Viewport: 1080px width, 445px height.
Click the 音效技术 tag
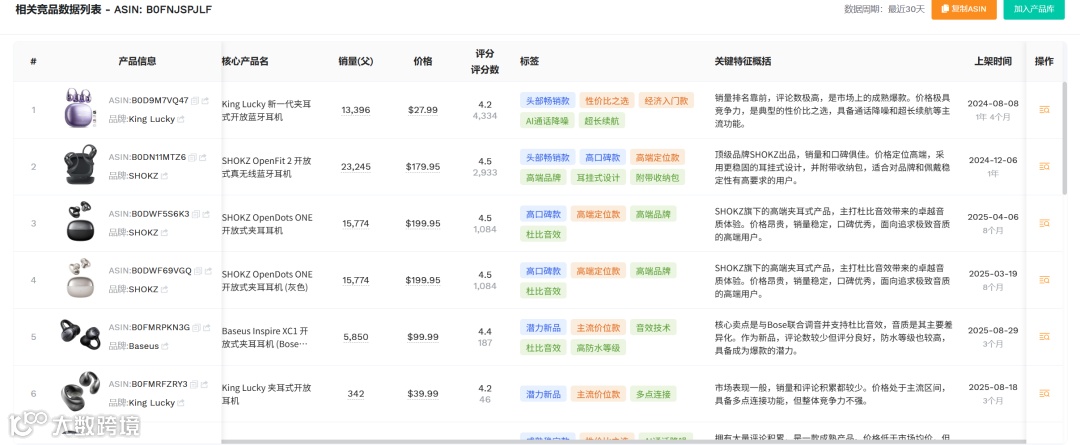652,327
